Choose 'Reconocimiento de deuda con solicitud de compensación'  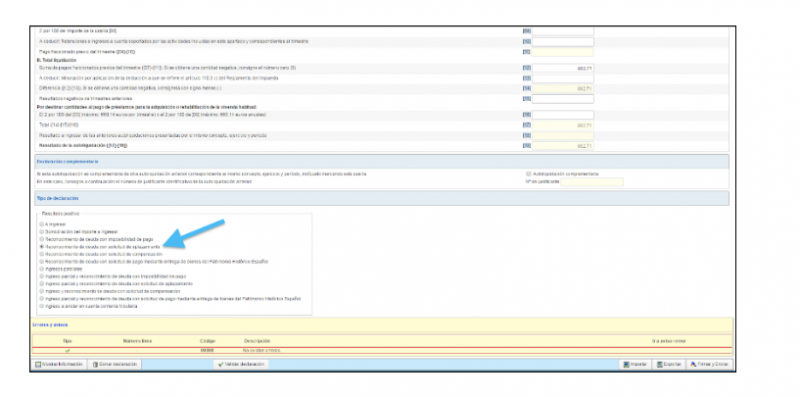pyautogui.click(x=41, y=254)
